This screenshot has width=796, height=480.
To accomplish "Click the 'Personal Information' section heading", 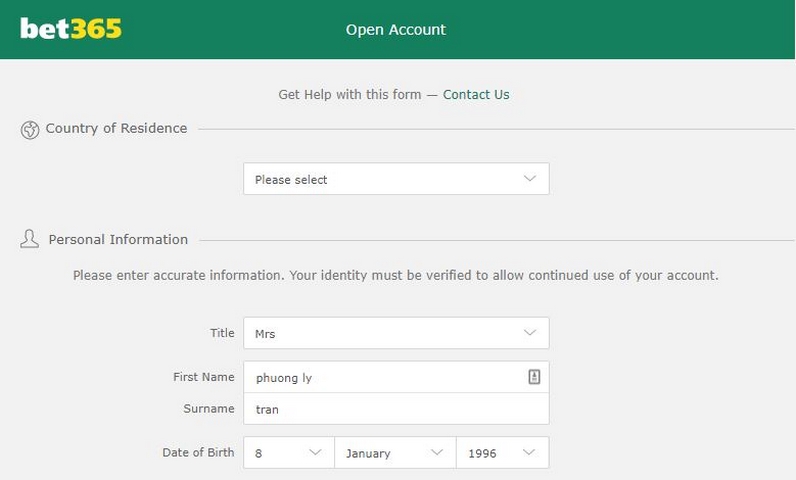I will pyautogui.click(x=118, y=239).
